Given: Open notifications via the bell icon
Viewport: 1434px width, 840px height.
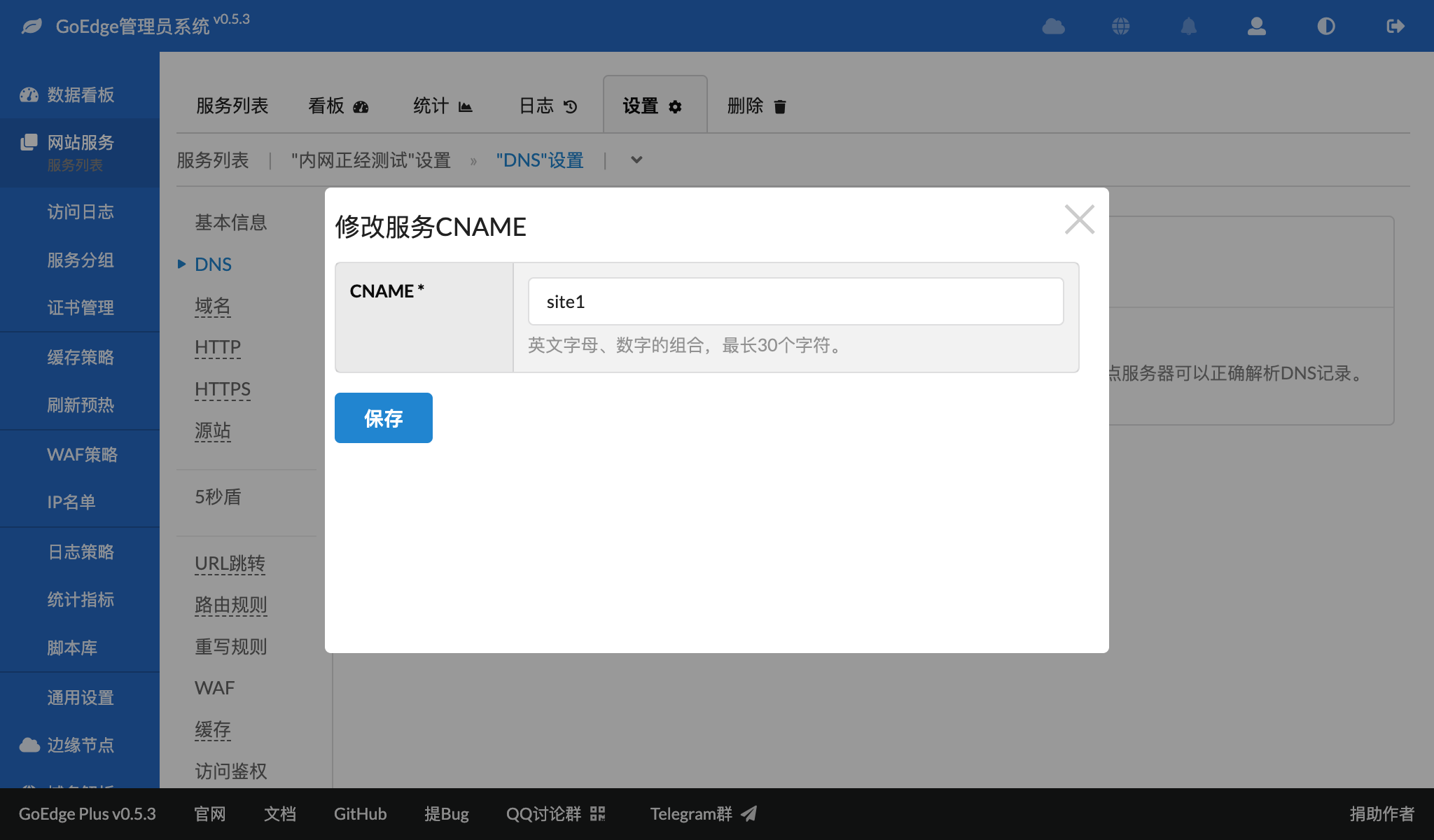Looking at the screenshot, I should tap(1188, 27).
